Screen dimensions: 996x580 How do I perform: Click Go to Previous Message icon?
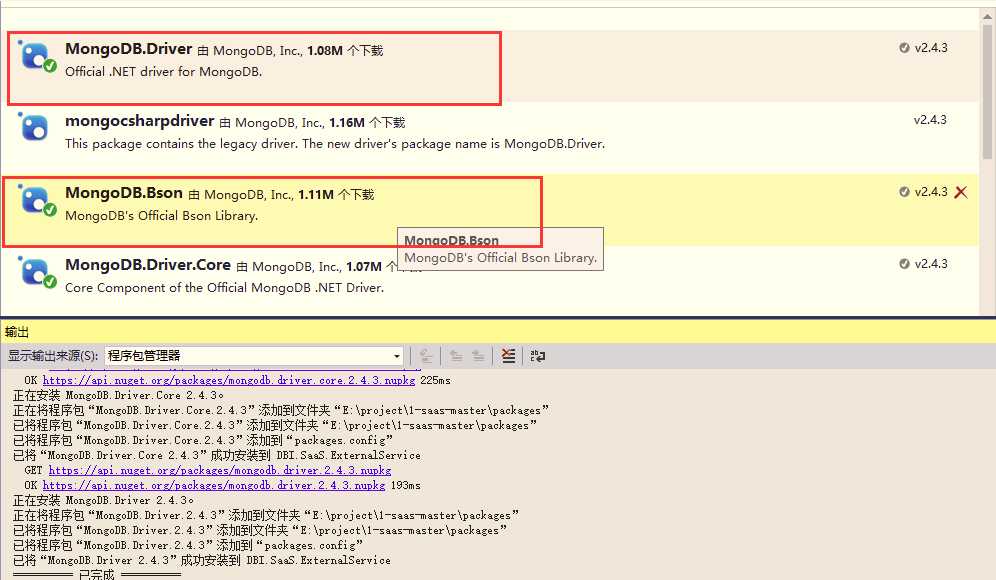[x=455, y=356]
